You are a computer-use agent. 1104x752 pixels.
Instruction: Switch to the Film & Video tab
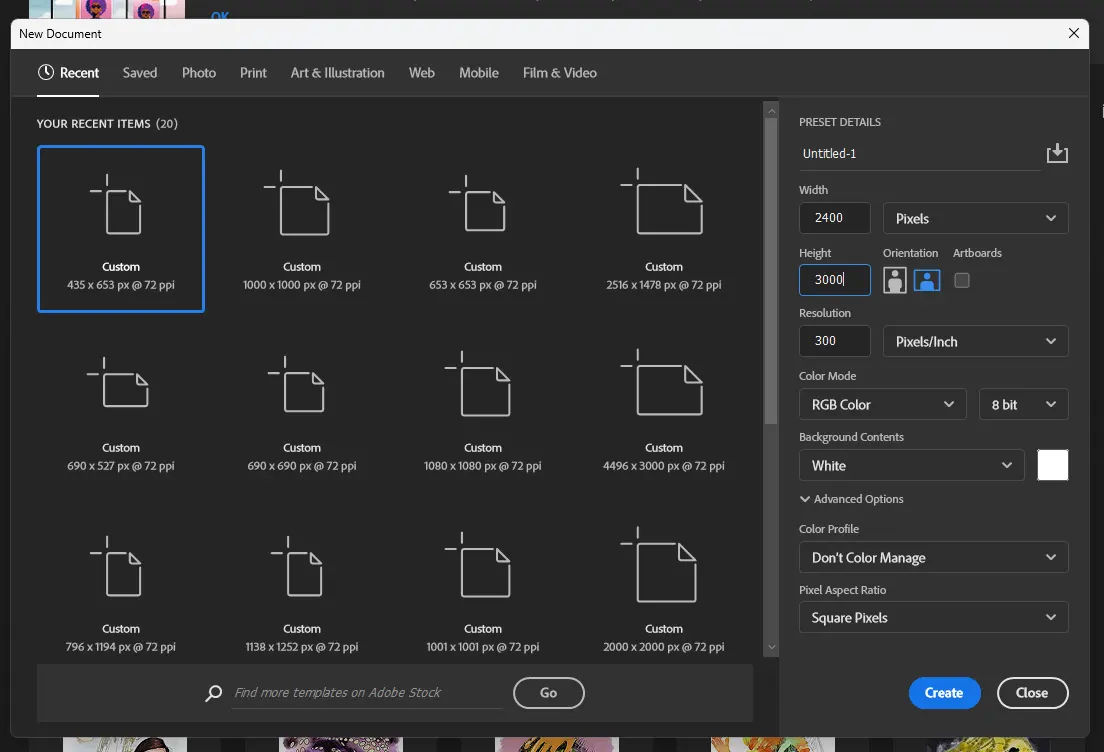[560, 73]
